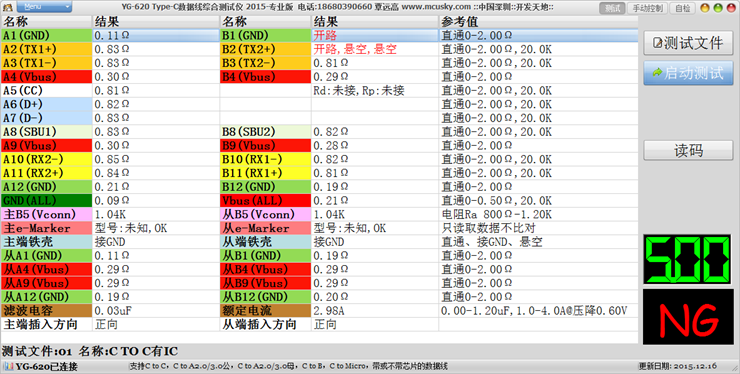Select the red A4(Vbus) cell
Image resolution: width=740 pixels, height=374 pixels.
46,76
